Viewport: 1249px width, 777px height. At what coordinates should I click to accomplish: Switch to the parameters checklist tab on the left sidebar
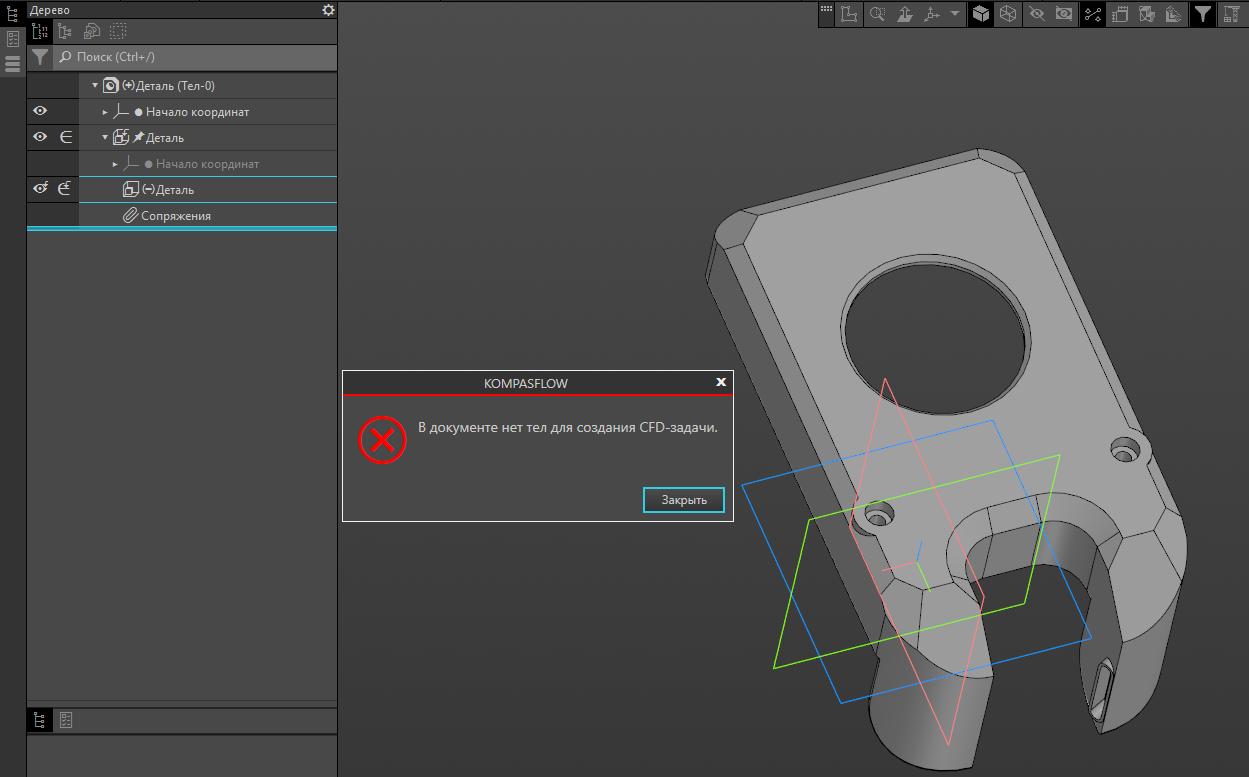pos(13,39)
